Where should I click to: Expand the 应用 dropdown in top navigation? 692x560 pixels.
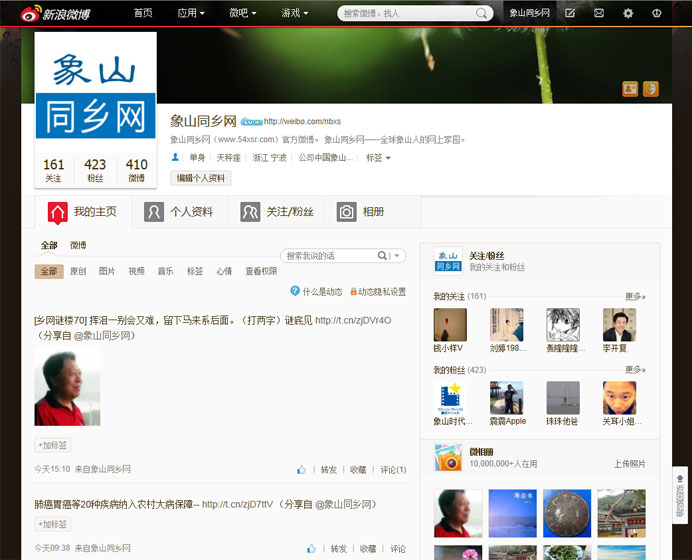[x=190, y=13]
